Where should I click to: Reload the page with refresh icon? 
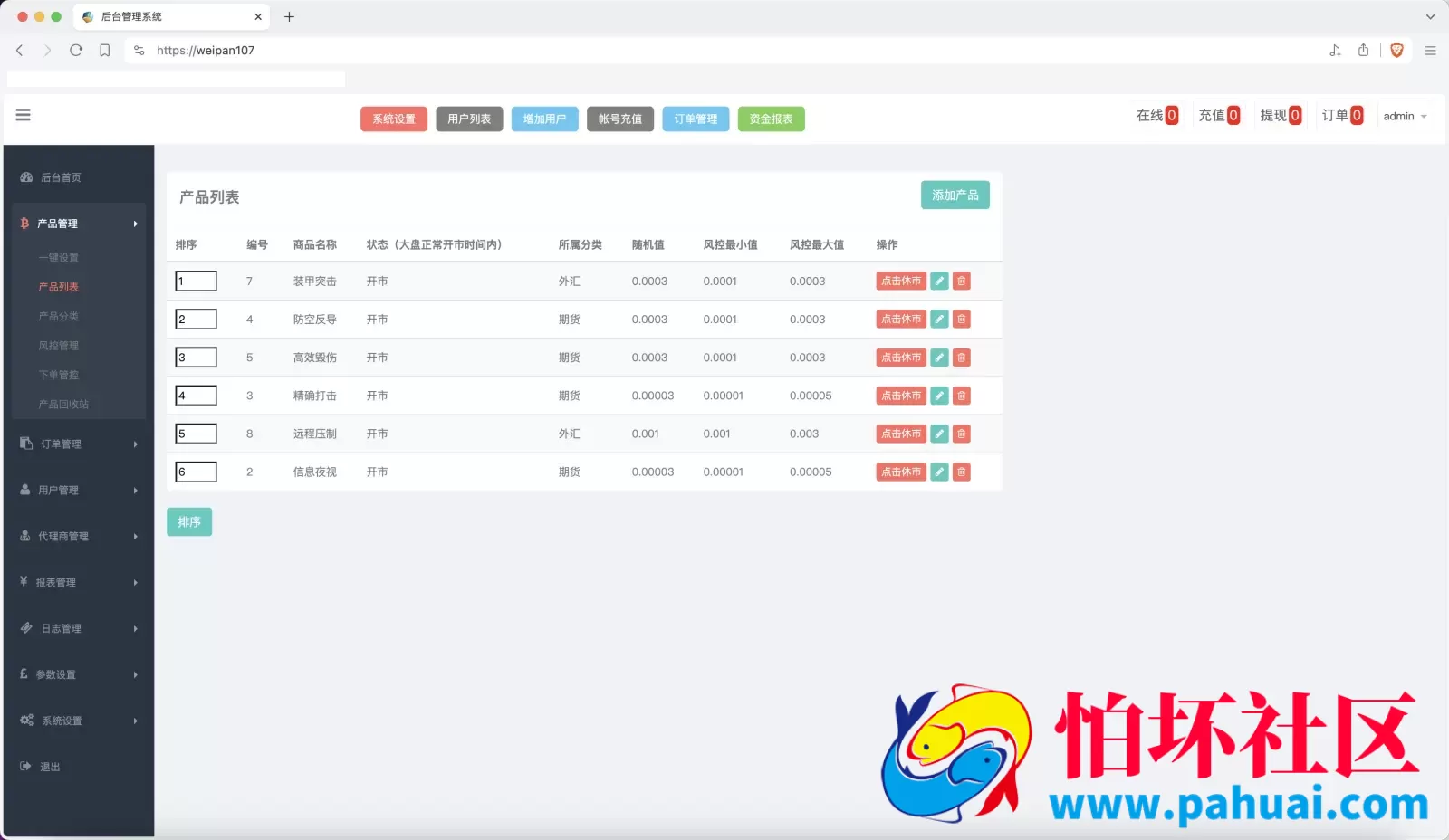(x=76, y=51)
